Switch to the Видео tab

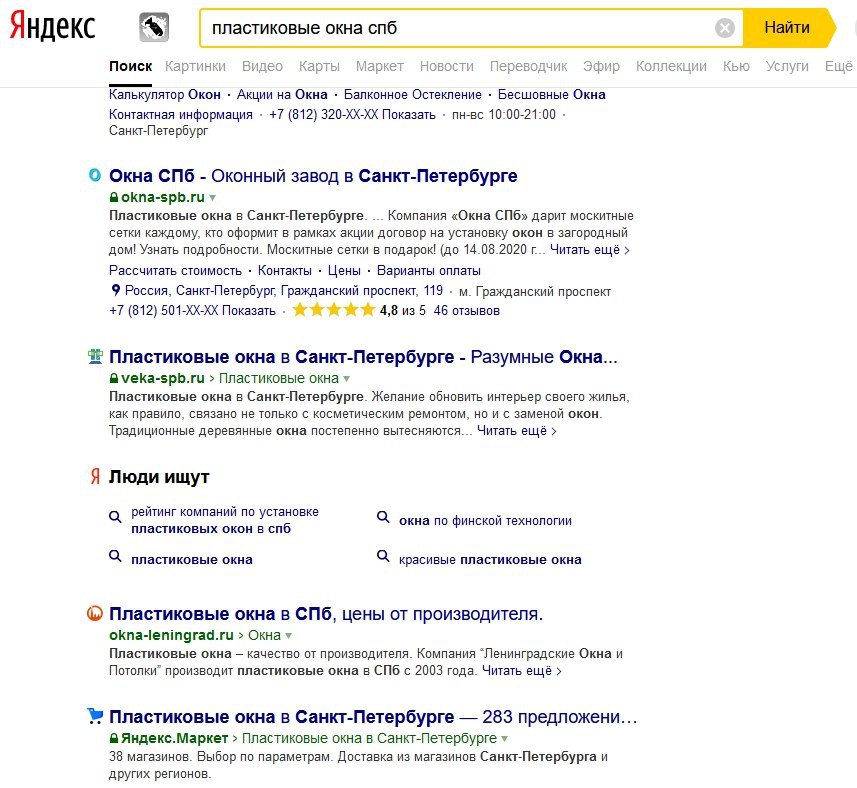click(262, 66)
